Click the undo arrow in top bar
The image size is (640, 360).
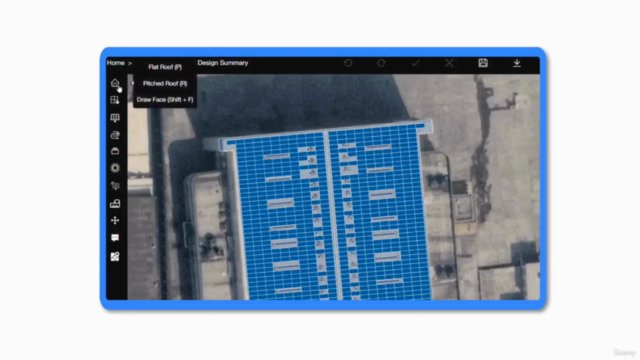348,63
